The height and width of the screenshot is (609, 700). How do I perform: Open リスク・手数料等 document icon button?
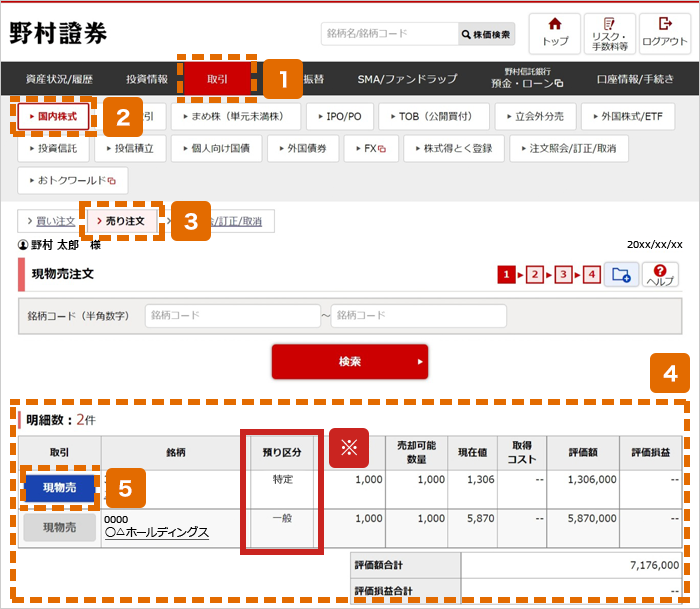609,33
